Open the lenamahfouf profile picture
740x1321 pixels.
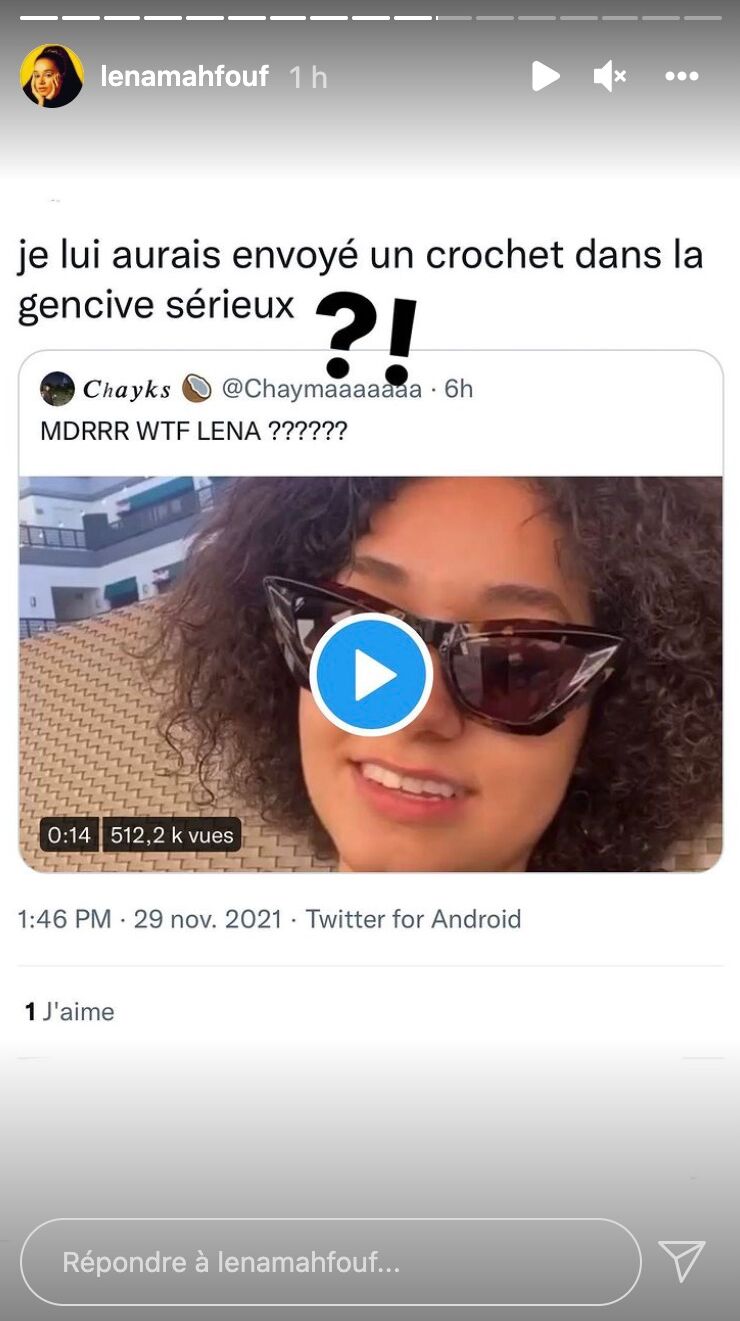point(52,76)
